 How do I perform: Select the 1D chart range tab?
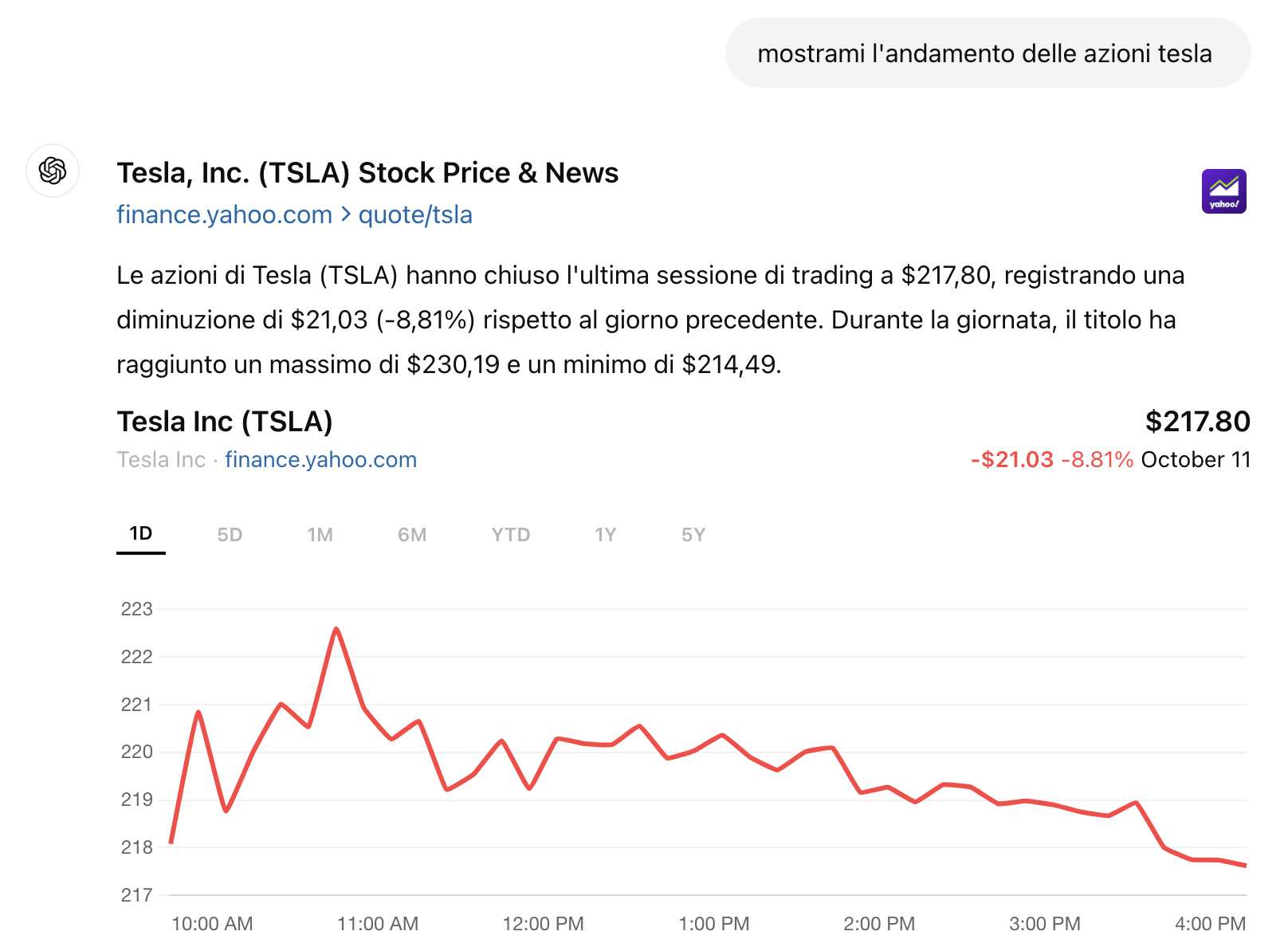(x=141, y=534)
